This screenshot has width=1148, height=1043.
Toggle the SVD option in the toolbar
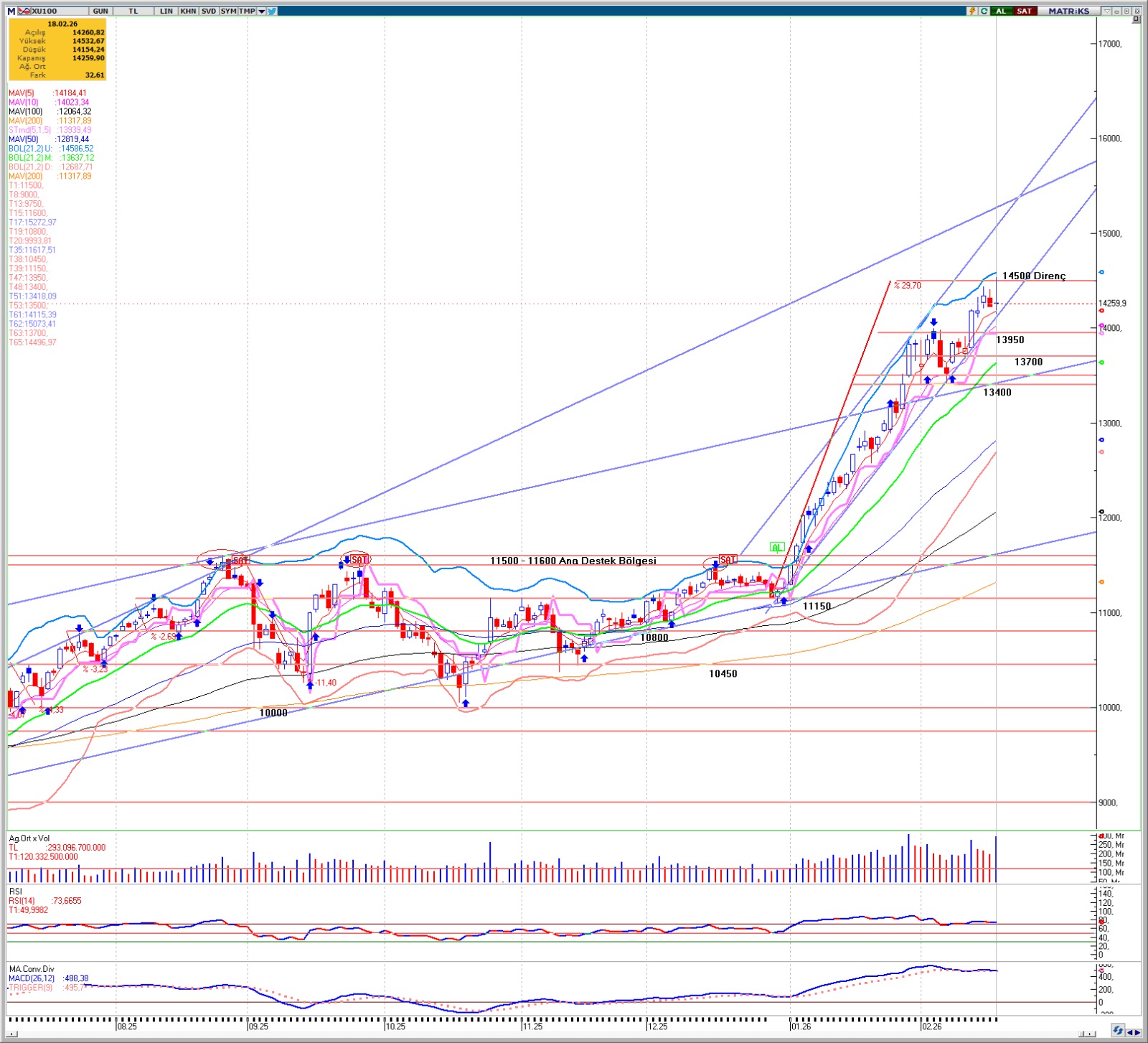click(x=208, y=11)
